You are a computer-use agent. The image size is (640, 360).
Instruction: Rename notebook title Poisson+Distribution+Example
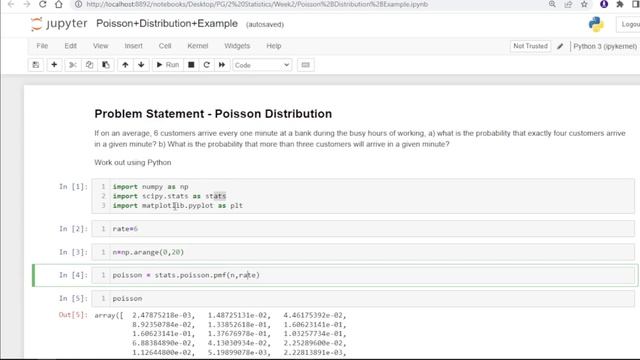[167, 24]
